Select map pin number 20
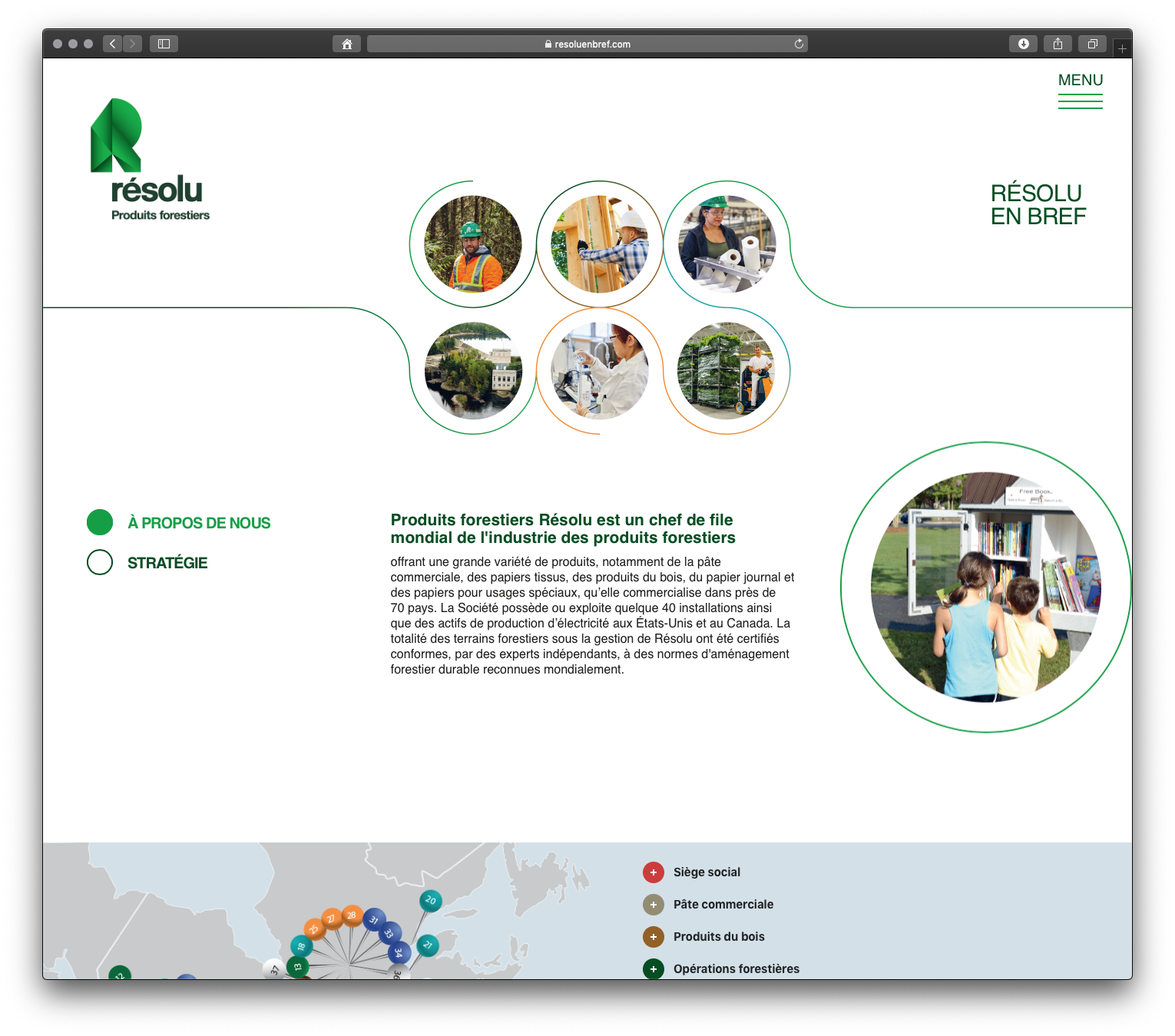1175x1036 pixels. (430, 901)
